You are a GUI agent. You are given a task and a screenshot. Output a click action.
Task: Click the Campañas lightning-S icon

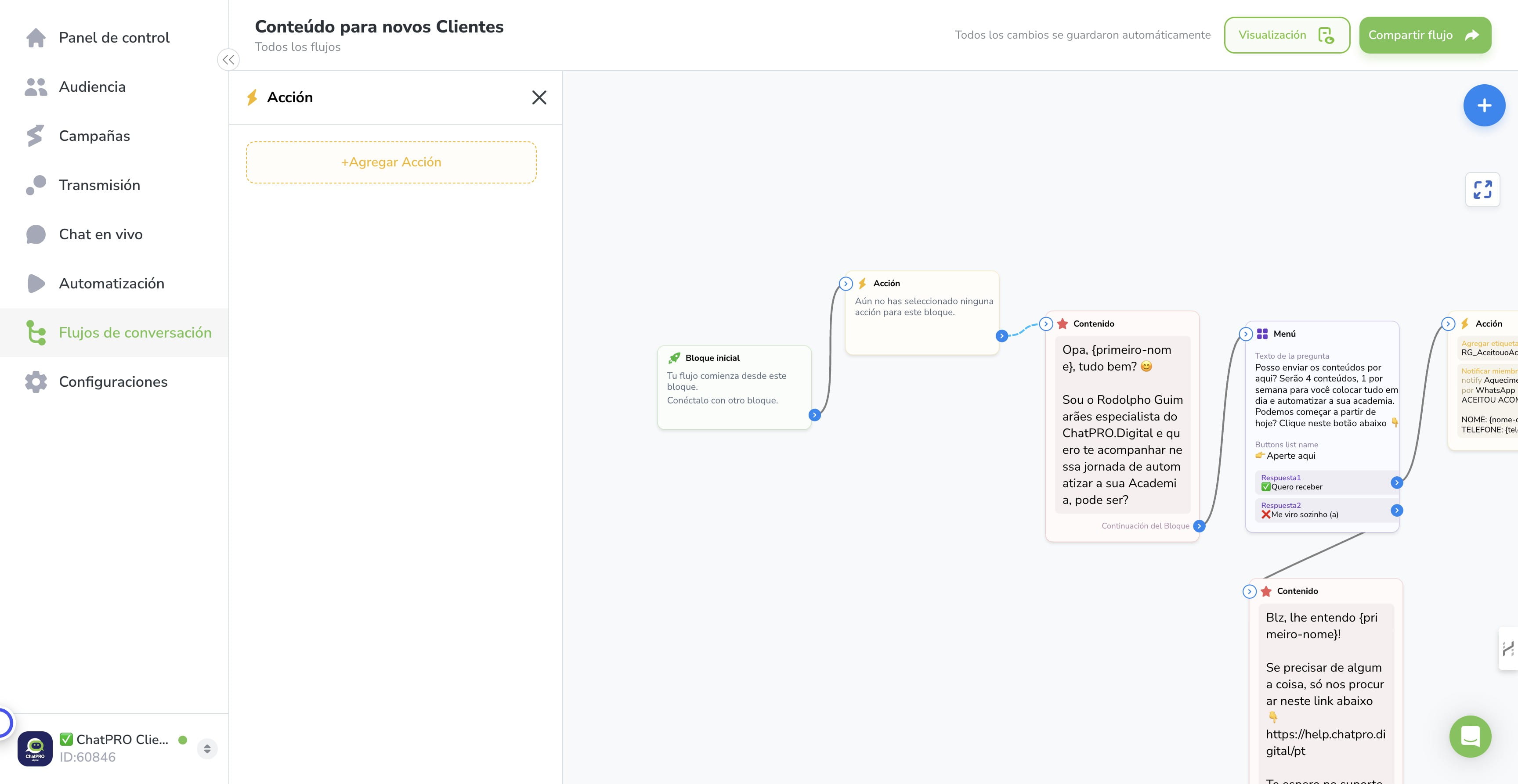(x=35, y=136)
